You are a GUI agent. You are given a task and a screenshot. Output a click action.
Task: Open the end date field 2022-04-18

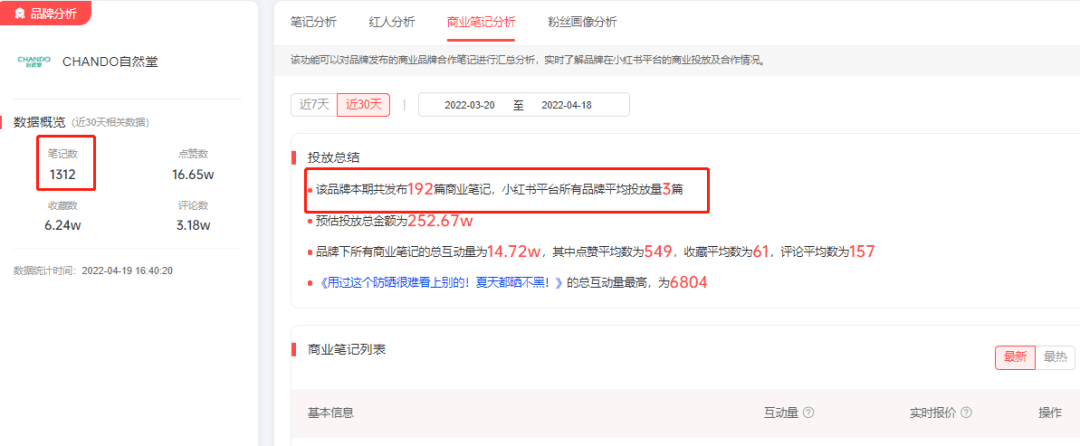tap(568, 105)
